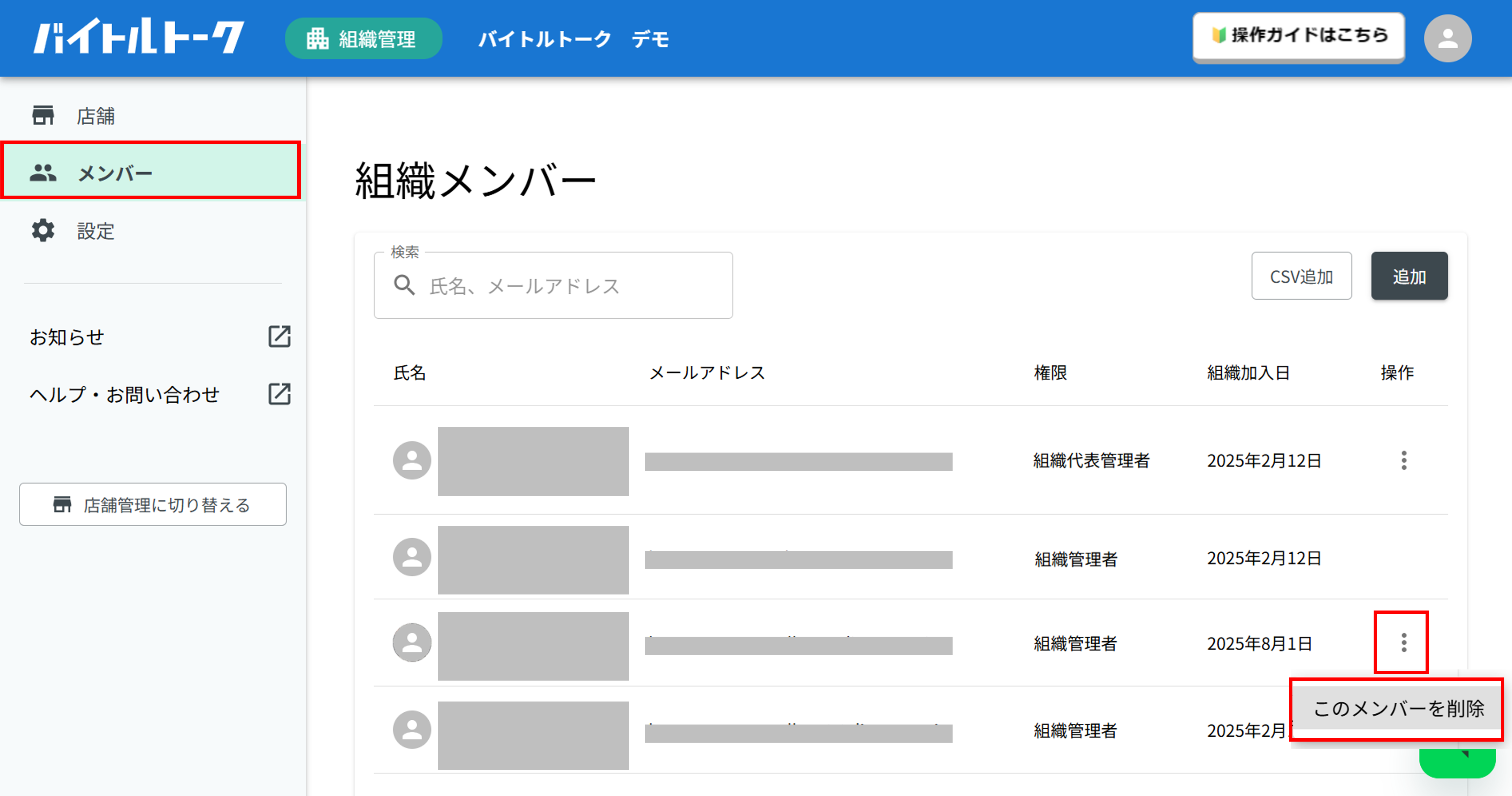Focus the 氏名、メールアドレス search field
The height and width of the screenshot is (796, 1512).
tap(553, 285)
